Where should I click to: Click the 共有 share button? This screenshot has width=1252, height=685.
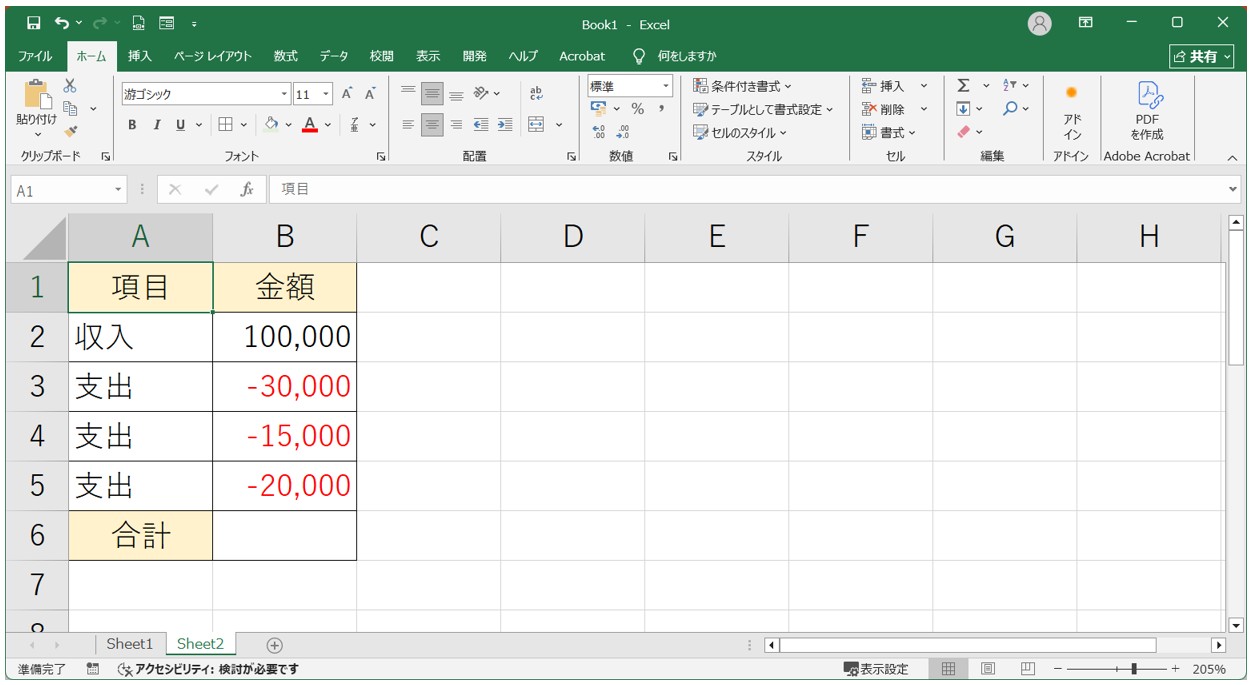(1201, 56)
